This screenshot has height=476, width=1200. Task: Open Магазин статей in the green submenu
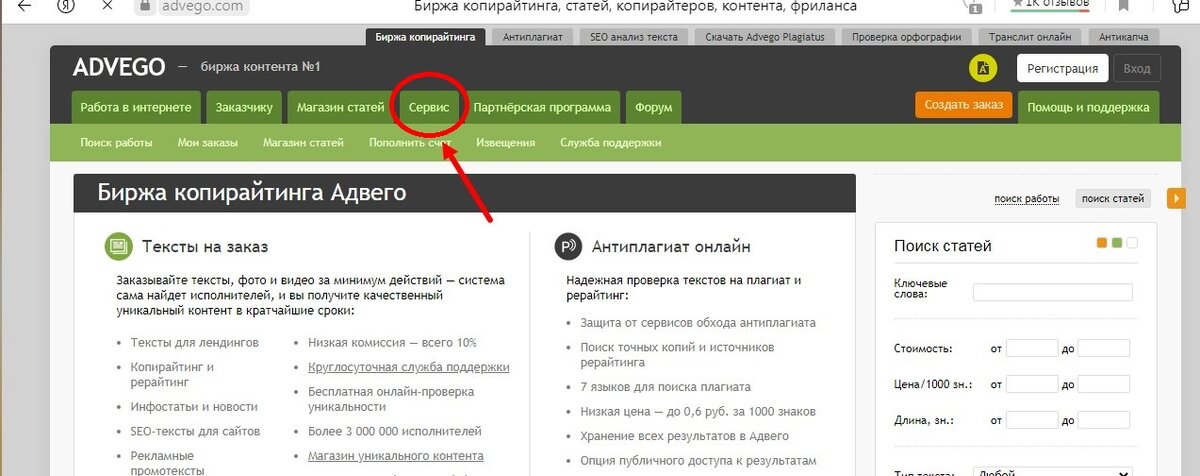(303, 143)
